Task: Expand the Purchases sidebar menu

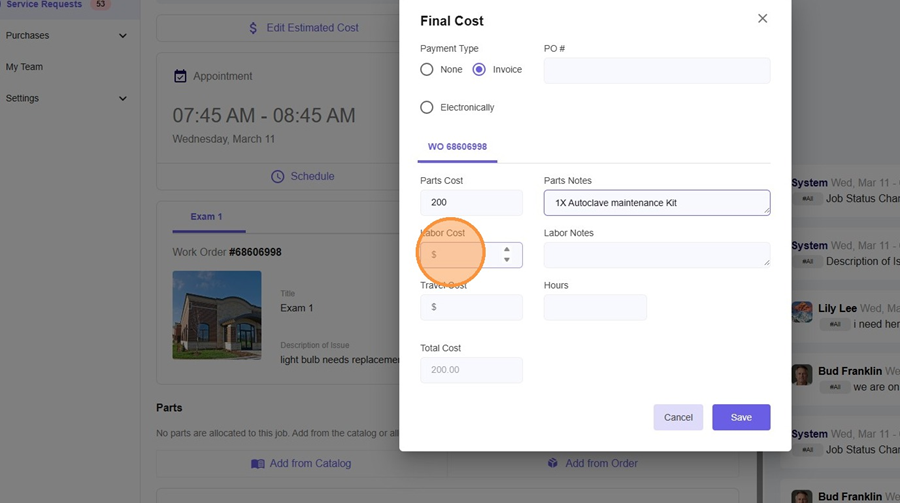Action: (123, 36)
